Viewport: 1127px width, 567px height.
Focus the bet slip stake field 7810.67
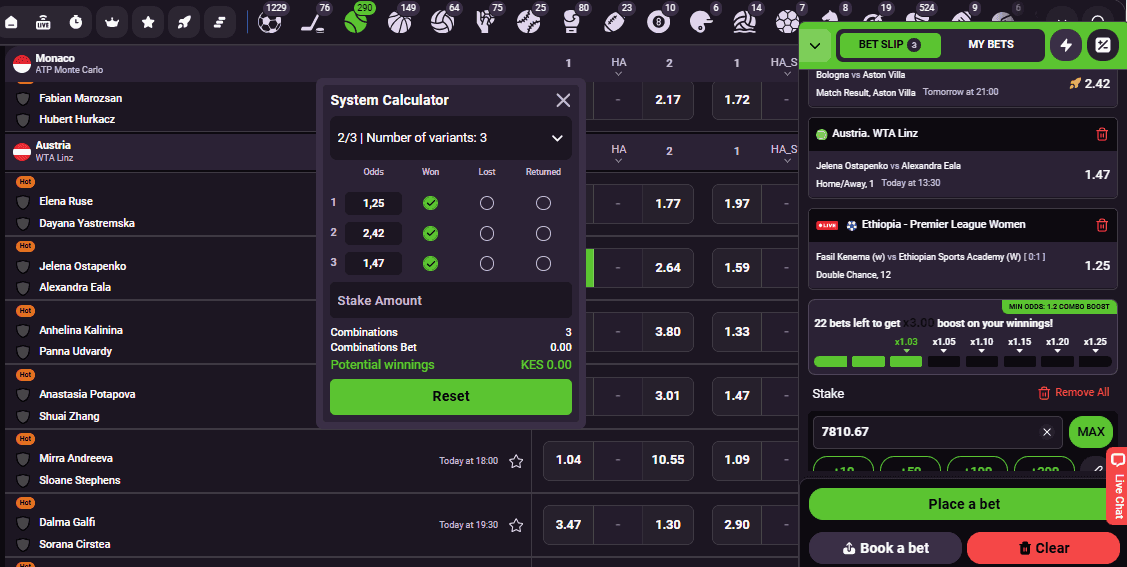coord(937,432)
